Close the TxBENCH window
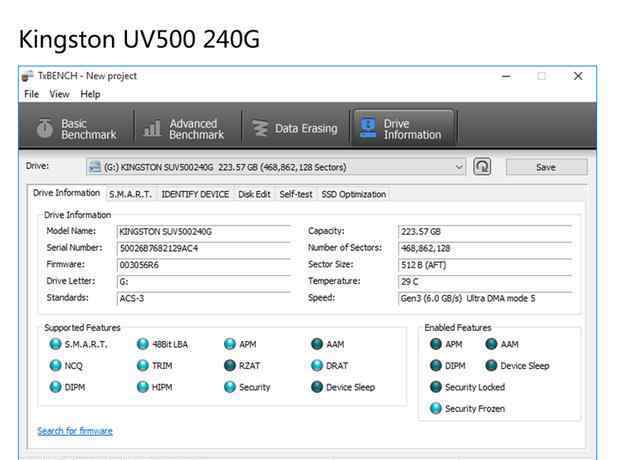Screen dimensions: 640x460 tap(578, 76)
